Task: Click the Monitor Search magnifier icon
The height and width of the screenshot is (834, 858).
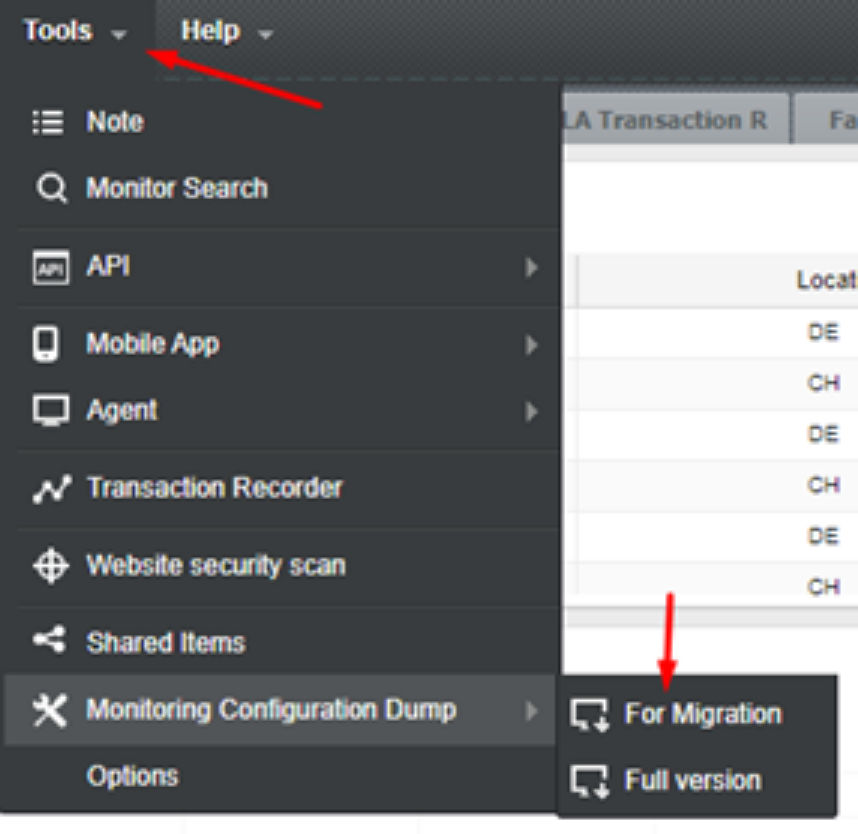Action: click(x=51, y=189)
